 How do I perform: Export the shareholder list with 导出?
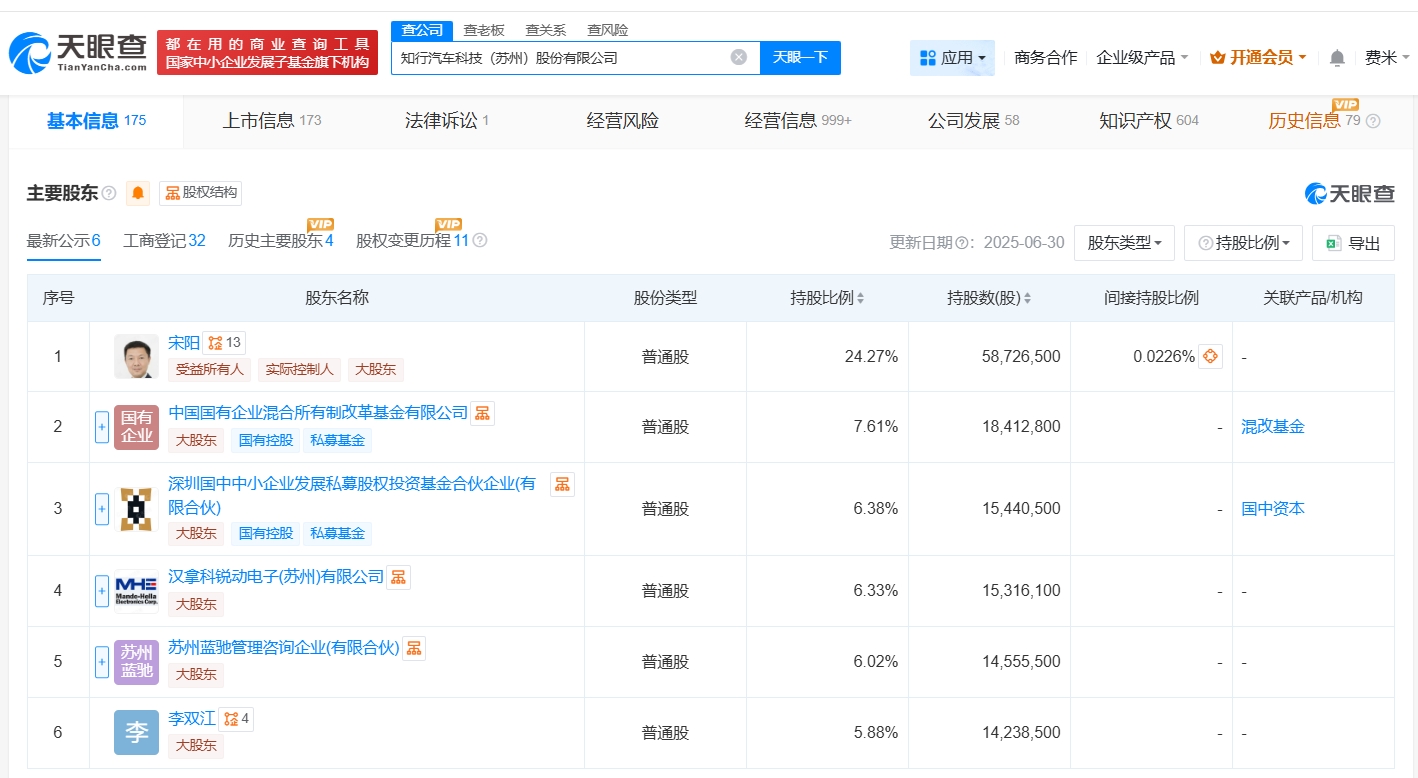point(1353,243)
